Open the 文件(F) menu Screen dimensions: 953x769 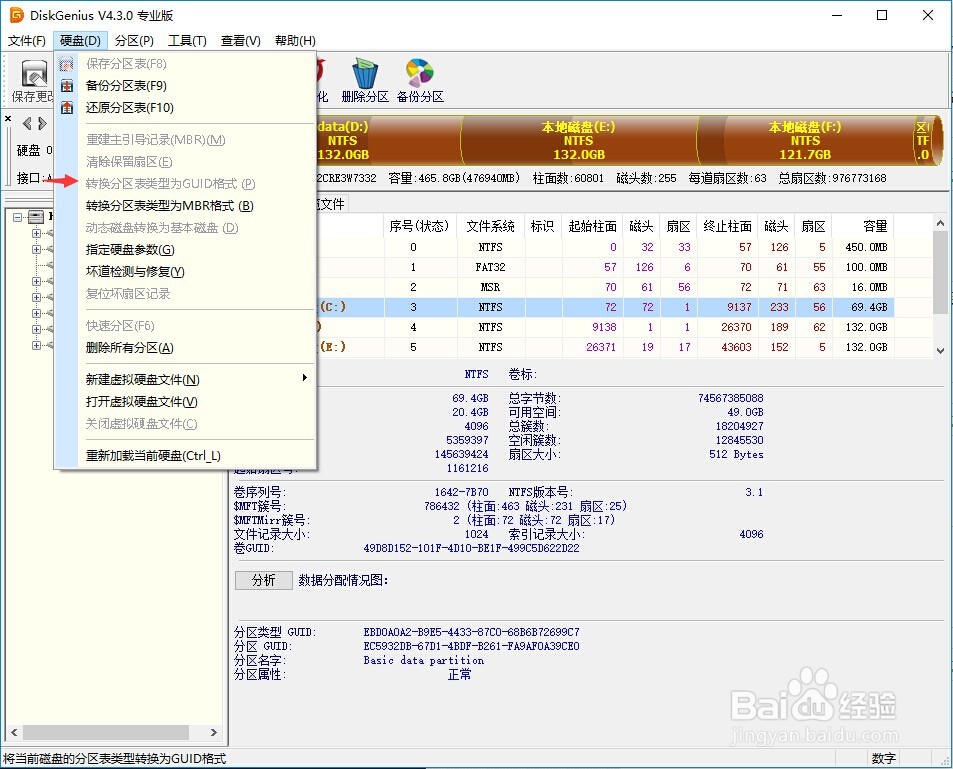27,41
